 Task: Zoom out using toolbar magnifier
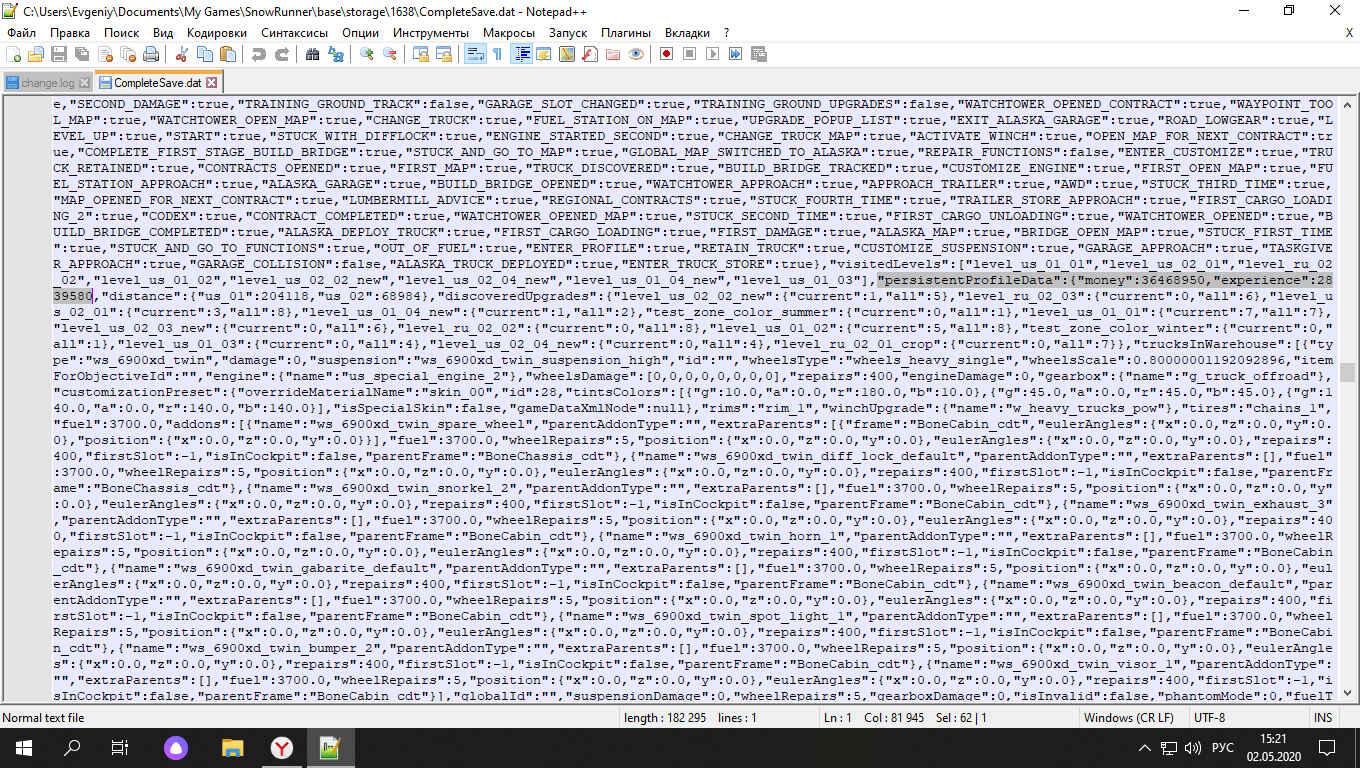[x=390, y=54]
